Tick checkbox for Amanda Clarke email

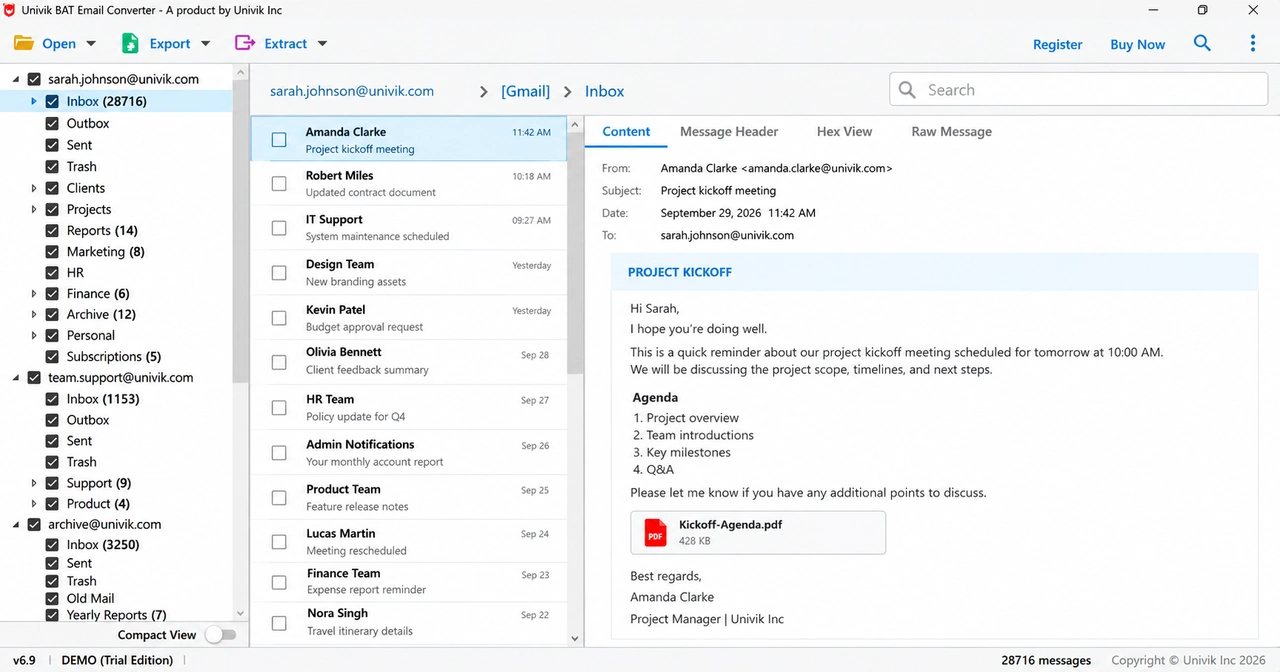pos(279,140)
